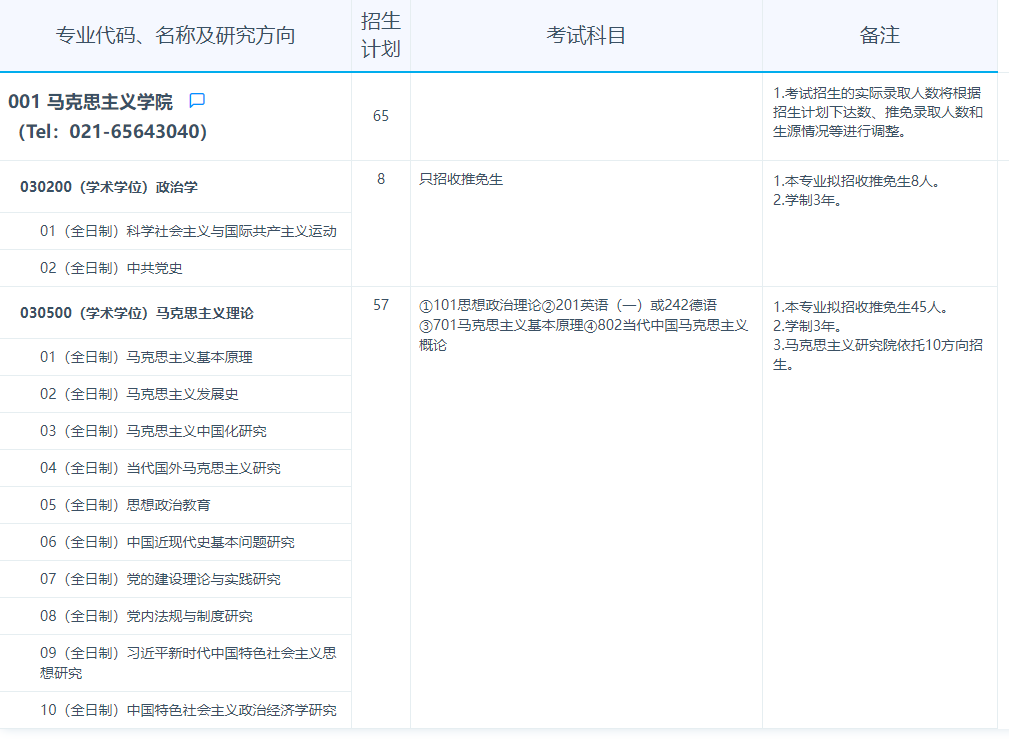Select 01 科学社会主义与国际共产主义运动 direction
1009x739 pixels.
188,231
